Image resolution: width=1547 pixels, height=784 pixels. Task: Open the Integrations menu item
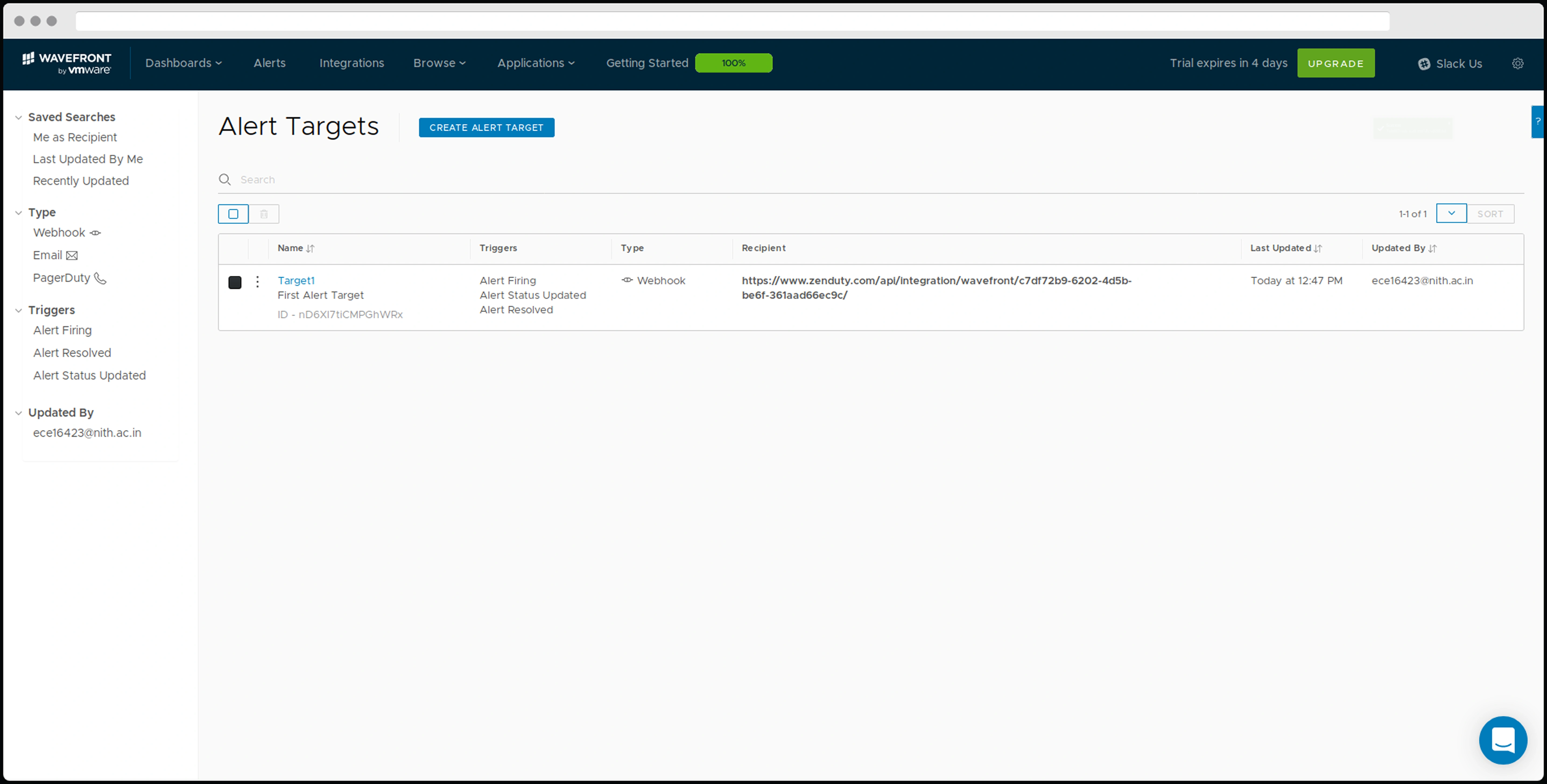click(351, 63)
